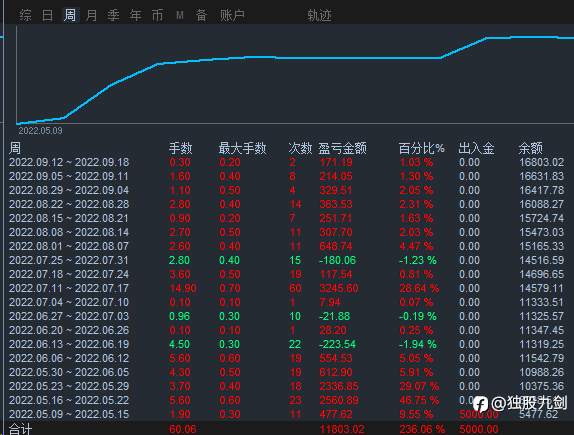Open the 备 notes tab
The height and width of the screenshot is (435, 574).
coord(201,15)
